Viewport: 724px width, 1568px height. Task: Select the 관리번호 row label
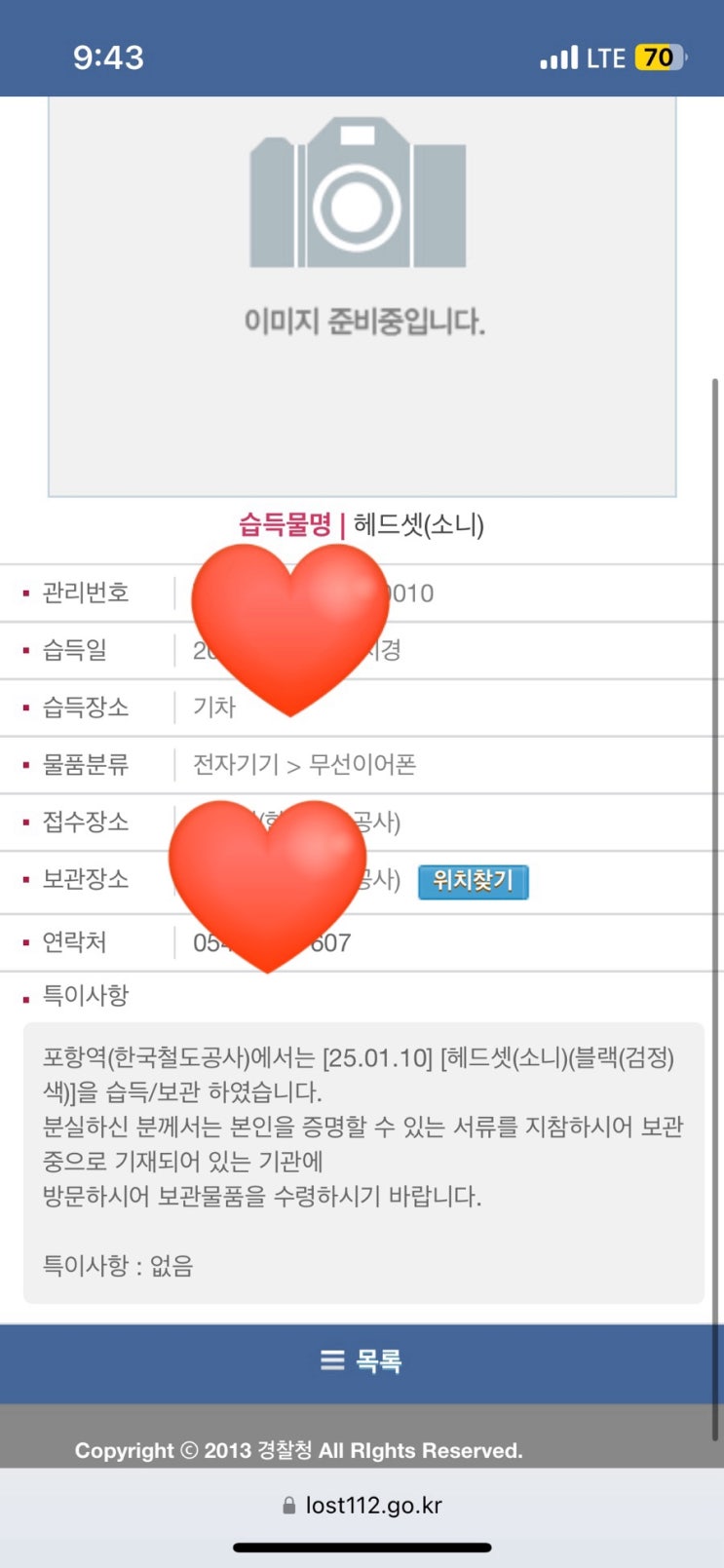pos(86,593)
